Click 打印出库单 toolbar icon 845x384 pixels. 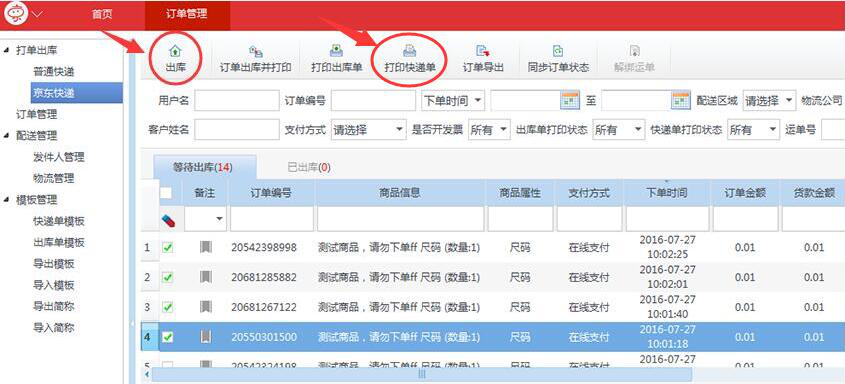click(336, 51)
